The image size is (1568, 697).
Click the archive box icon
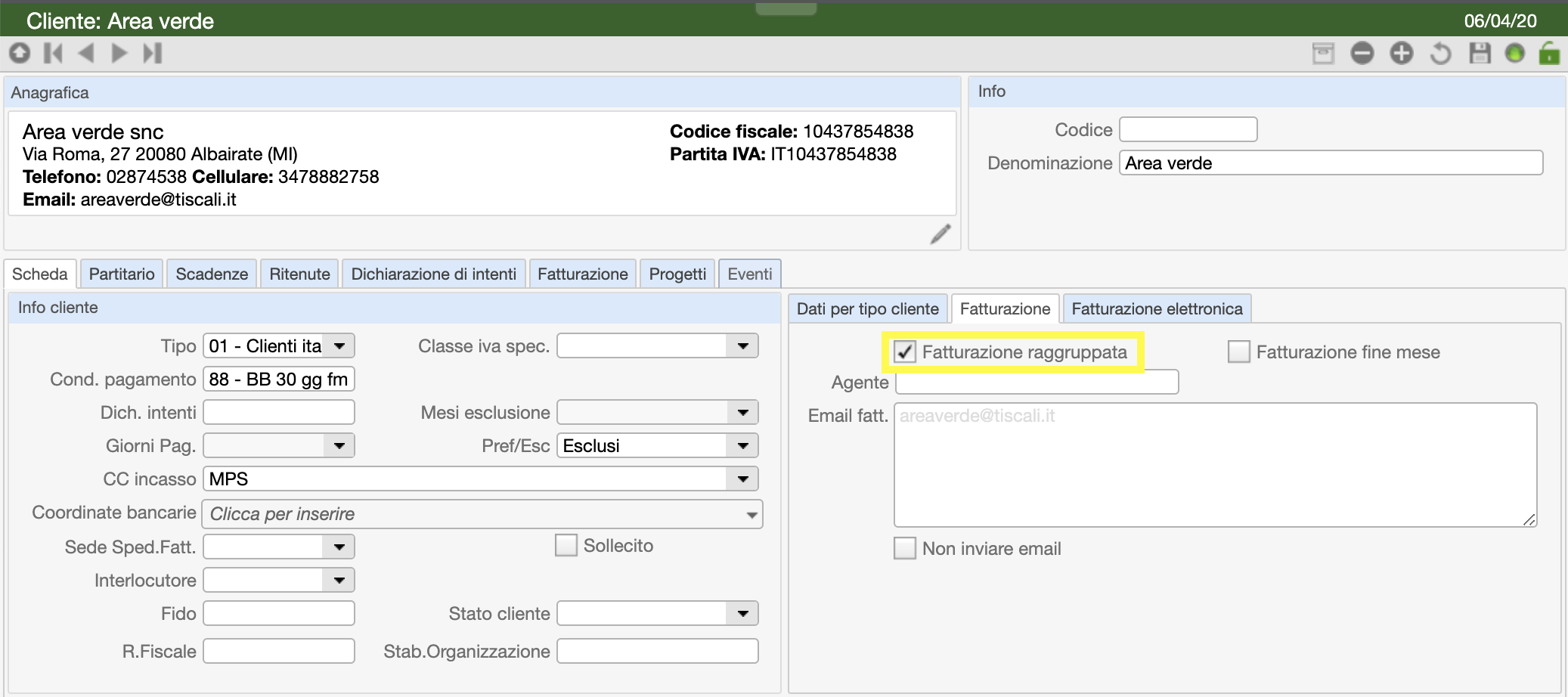[1323, 54]
